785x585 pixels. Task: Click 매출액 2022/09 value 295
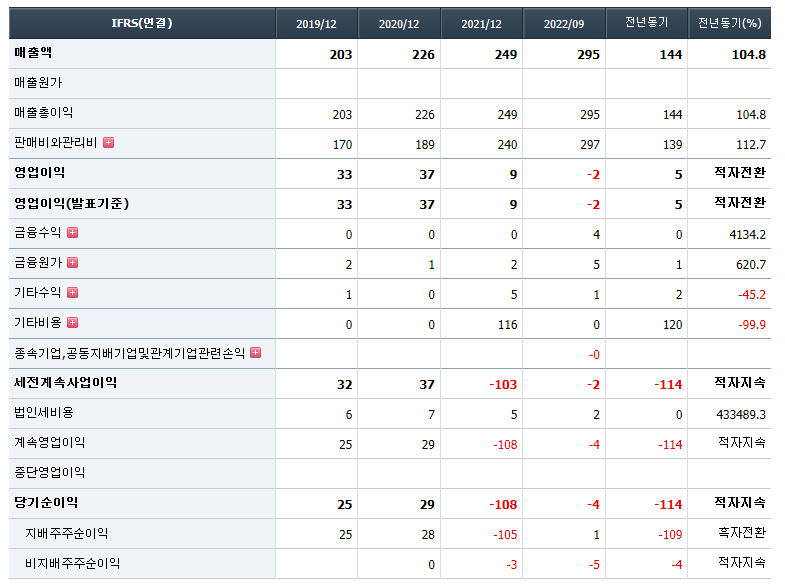point(588,55)
